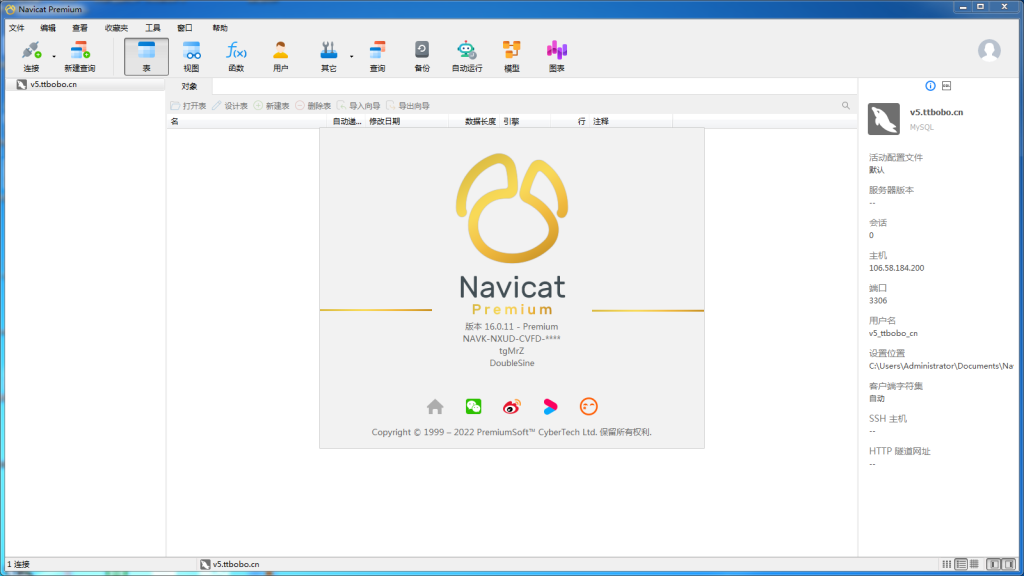The width and height of the screenshot is (1024, 576).
Task: Select the 自动运行 (Automation) toolbar icon
Action: pyautogui.click(x=466, y=55)
